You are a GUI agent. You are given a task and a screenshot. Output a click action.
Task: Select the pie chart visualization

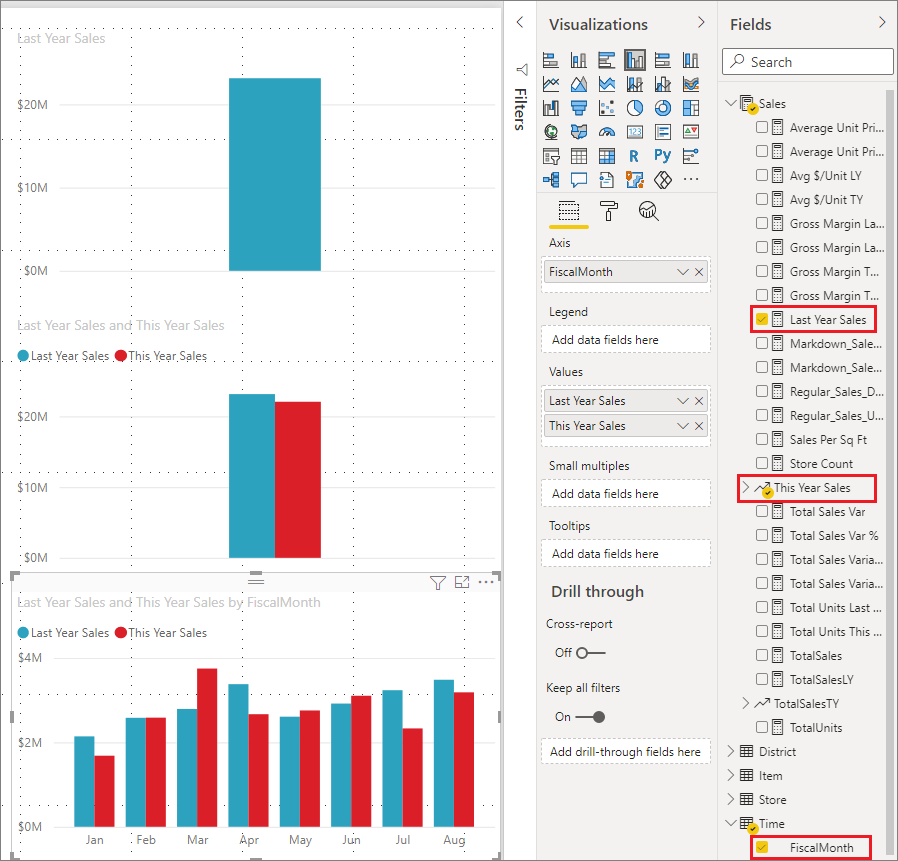tap(635, 108)
